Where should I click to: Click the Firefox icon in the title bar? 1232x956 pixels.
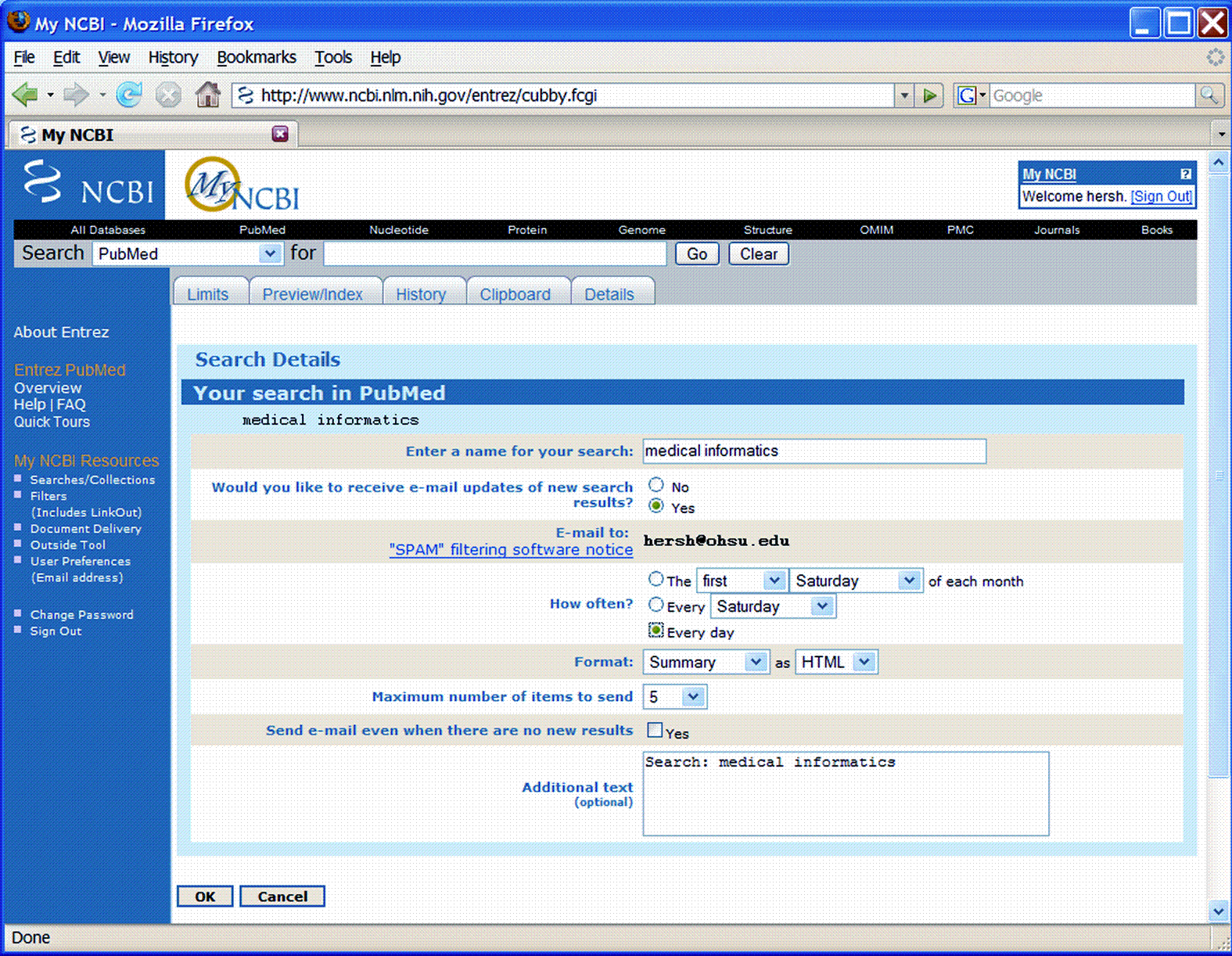(18, 22)
